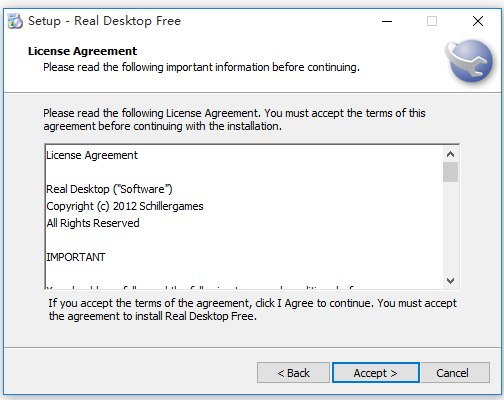The image size is (504, 400).
Task: Click the 'If you accept the terms' instruction text
Action: point(252,310)
